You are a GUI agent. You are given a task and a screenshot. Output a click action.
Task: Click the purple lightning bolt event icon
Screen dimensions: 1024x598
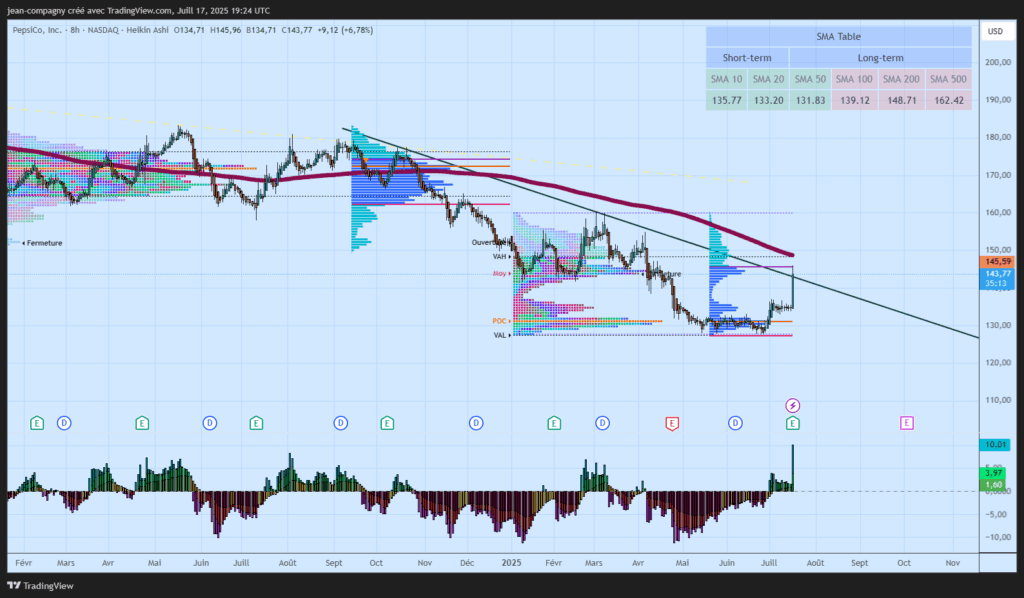click(793, 405)
